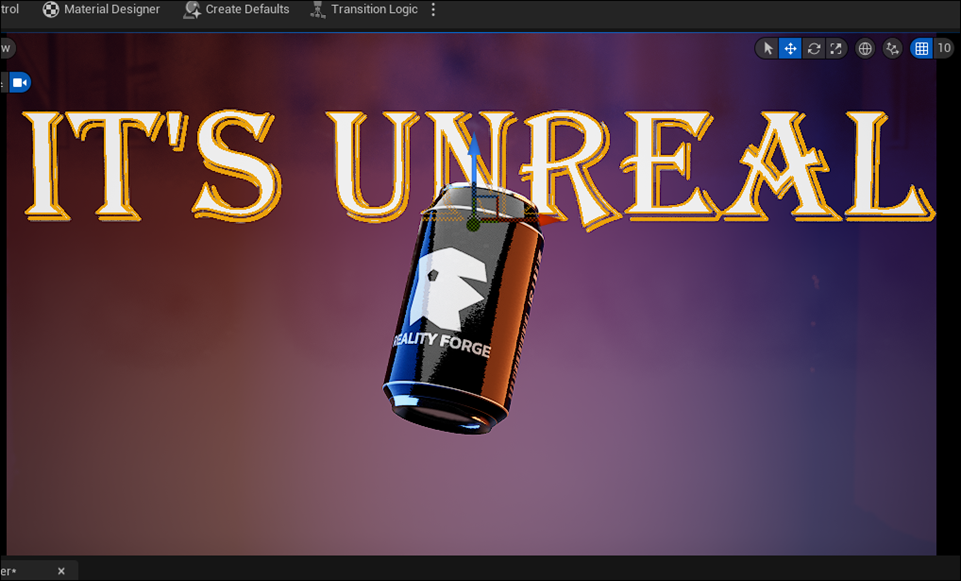
Task: Close the bottom document tab
Action: (x=61, y=571)
